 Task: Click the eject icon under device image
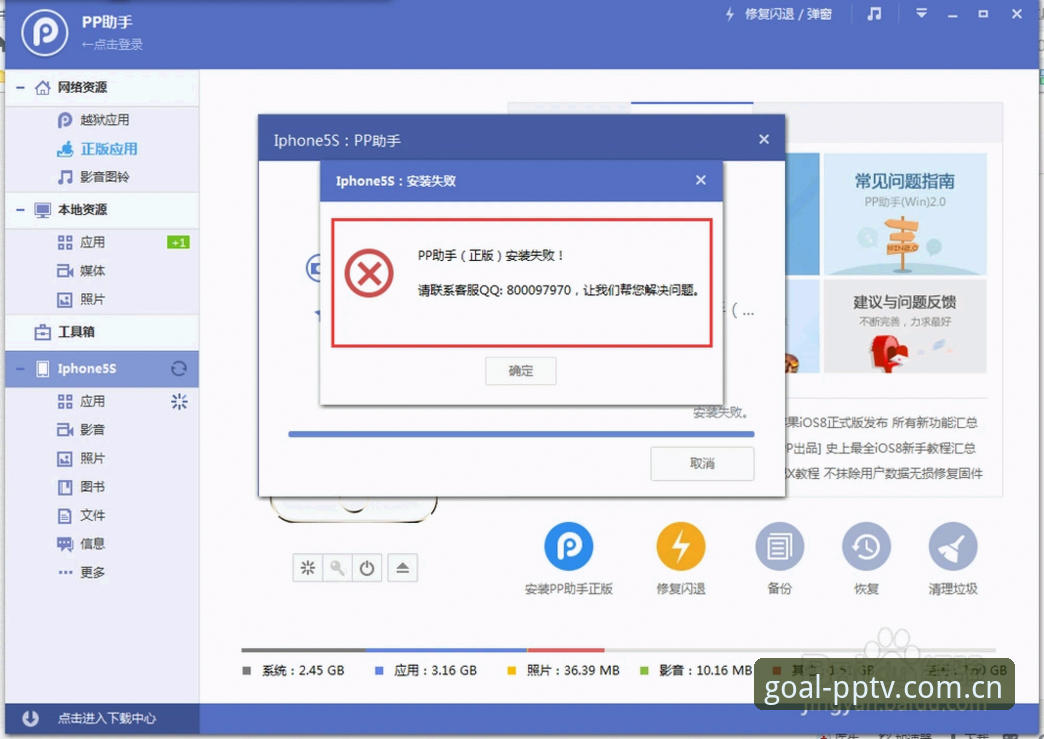coord(403,568)
